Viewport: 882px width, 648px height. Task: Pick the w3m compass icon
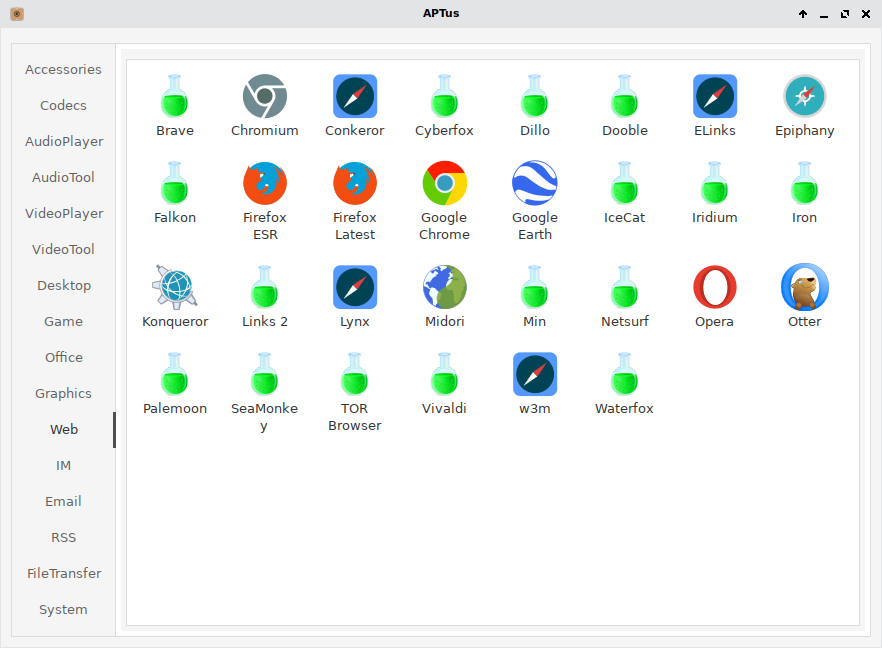click(x=535, y=375)
